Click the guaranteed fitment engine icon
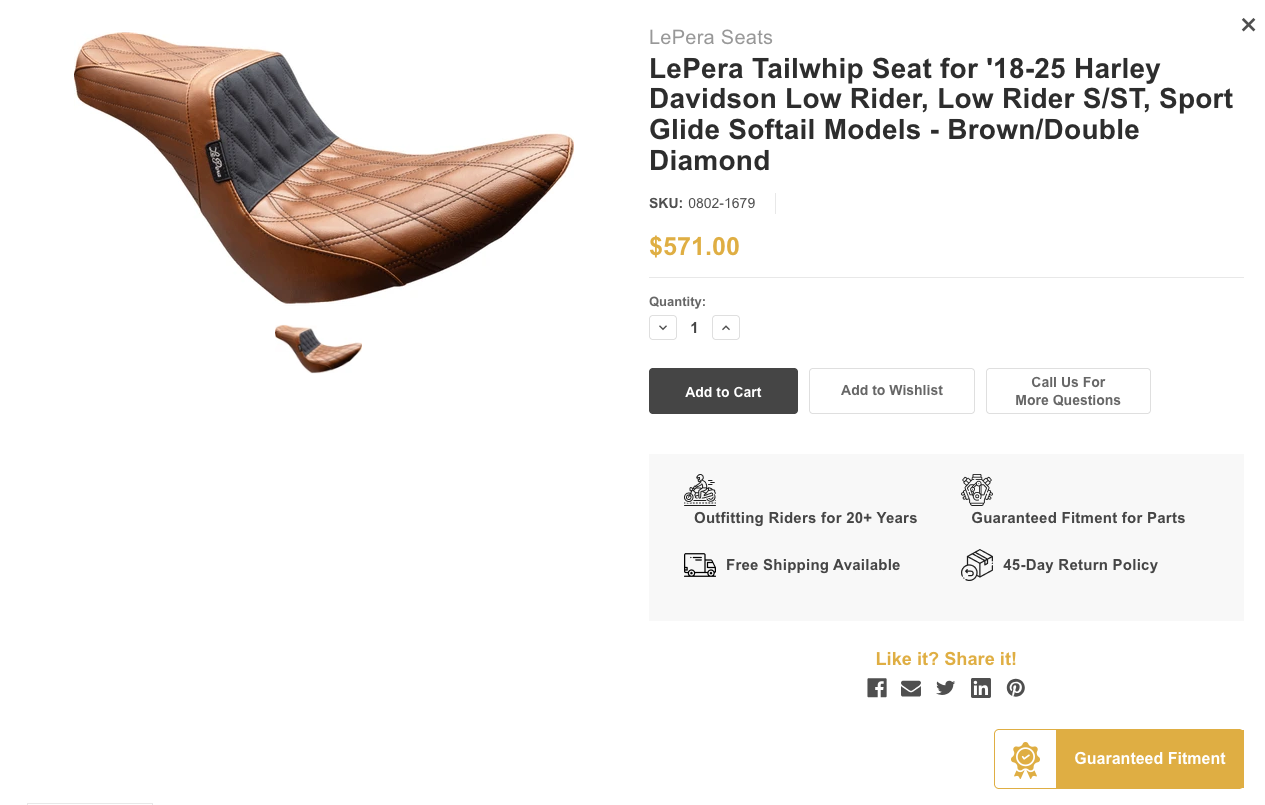 (x=977, y=490)
